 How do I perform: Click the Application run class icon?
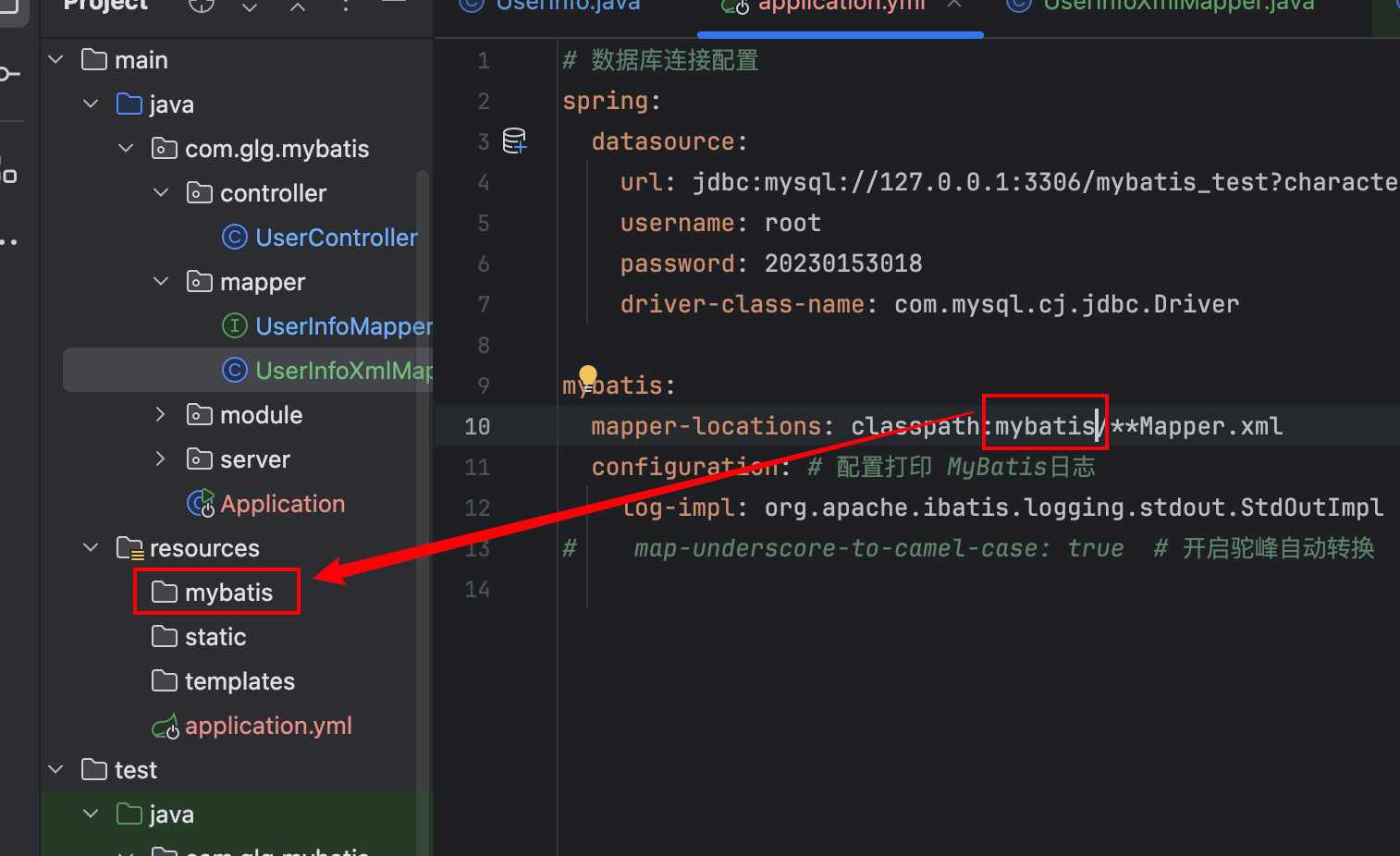point(201,504)
